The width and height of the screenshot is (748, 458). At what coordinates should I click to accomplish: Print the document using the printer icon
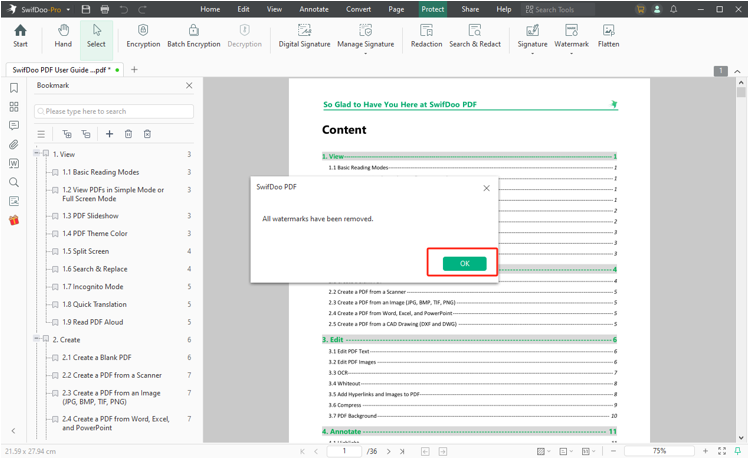click(105, 9)
